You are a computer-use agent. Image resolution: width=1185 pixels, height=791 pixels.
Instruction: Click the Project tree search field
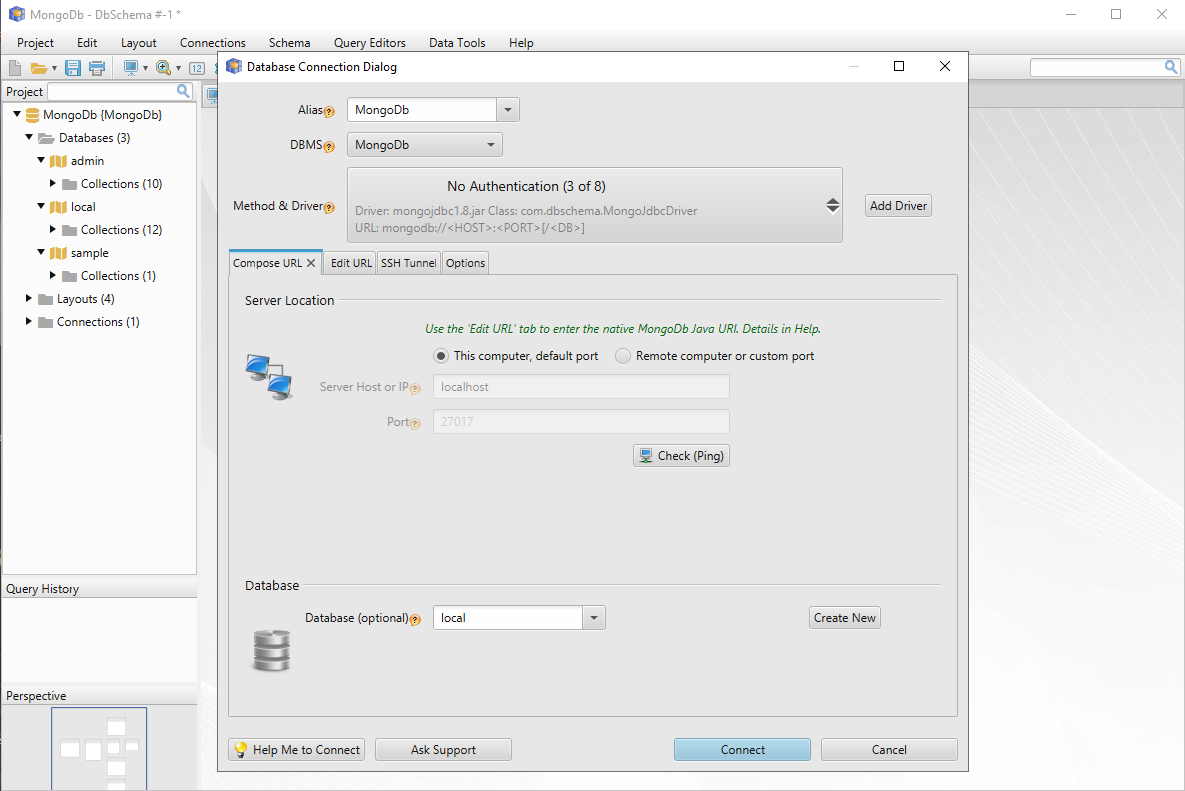[x=112, y=91]
